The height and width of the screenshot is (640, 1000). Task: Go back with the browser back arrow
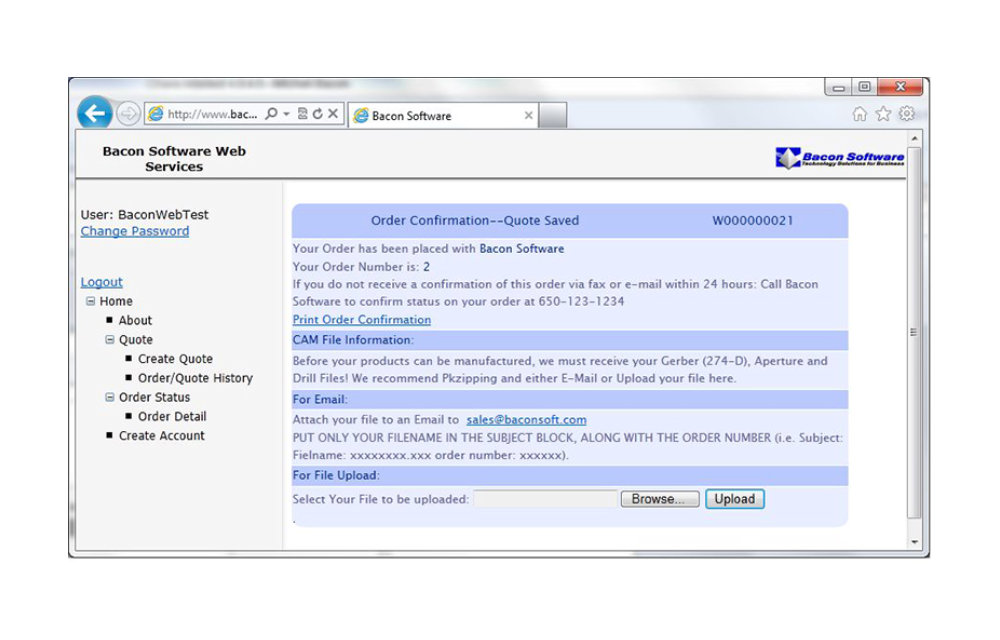pyautogui.click(x=95, y=113)
